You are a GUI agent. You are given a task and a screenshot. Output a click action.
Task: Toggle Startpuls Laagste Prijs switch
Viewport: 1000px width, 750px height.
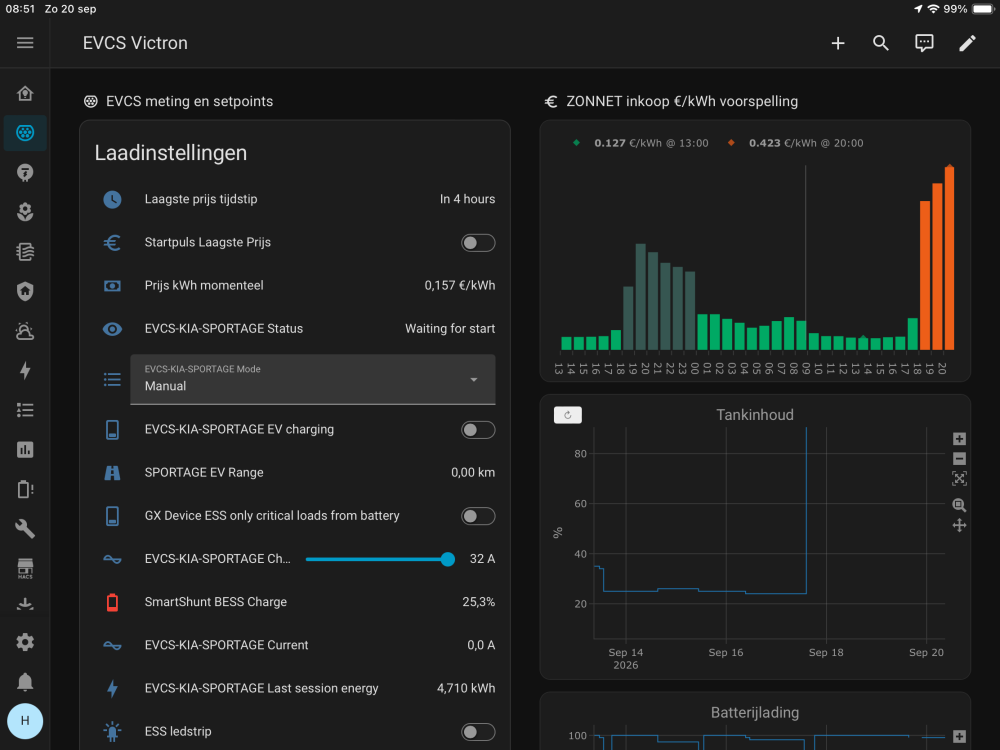pyautogui.click(x=478, y=243)
